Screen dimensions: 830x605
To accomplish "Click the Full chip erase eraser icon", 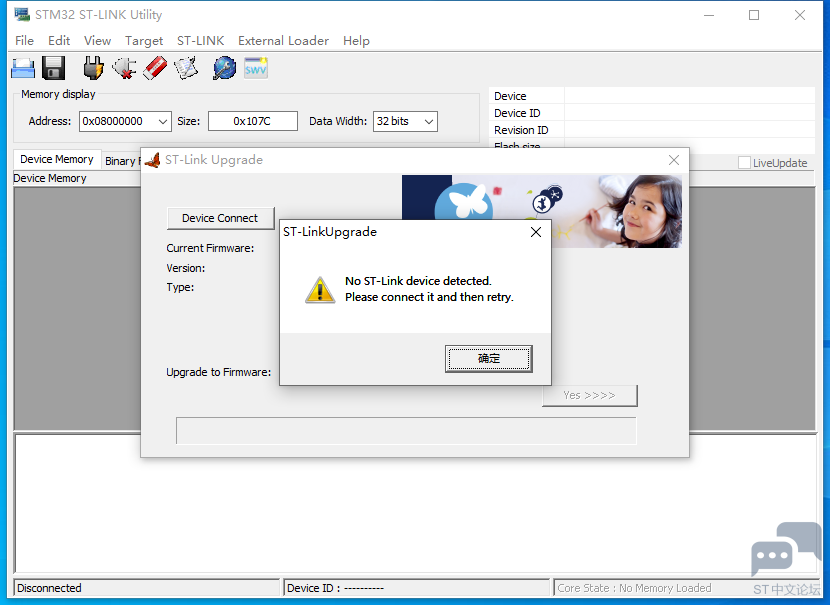I will [155, 68].
